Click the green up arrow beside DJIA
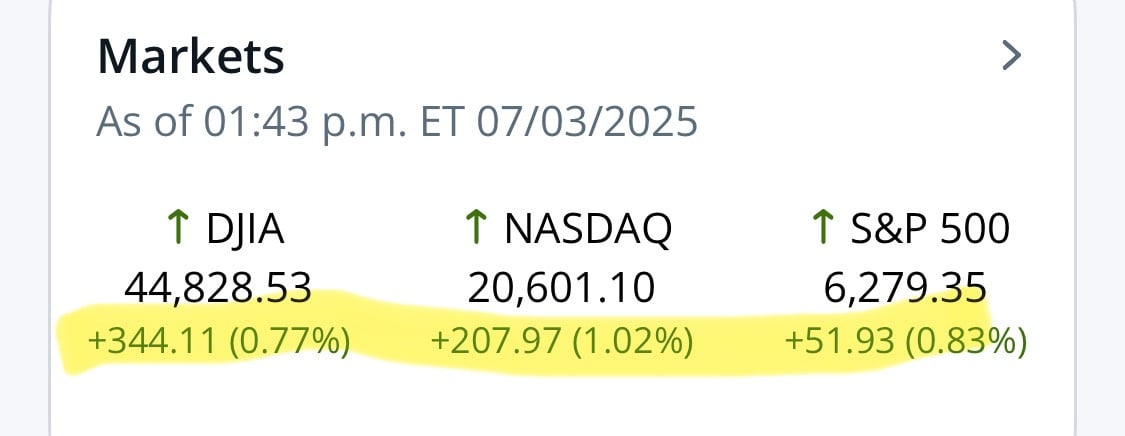Screen dimensions: 1125x436 point(176,229)
